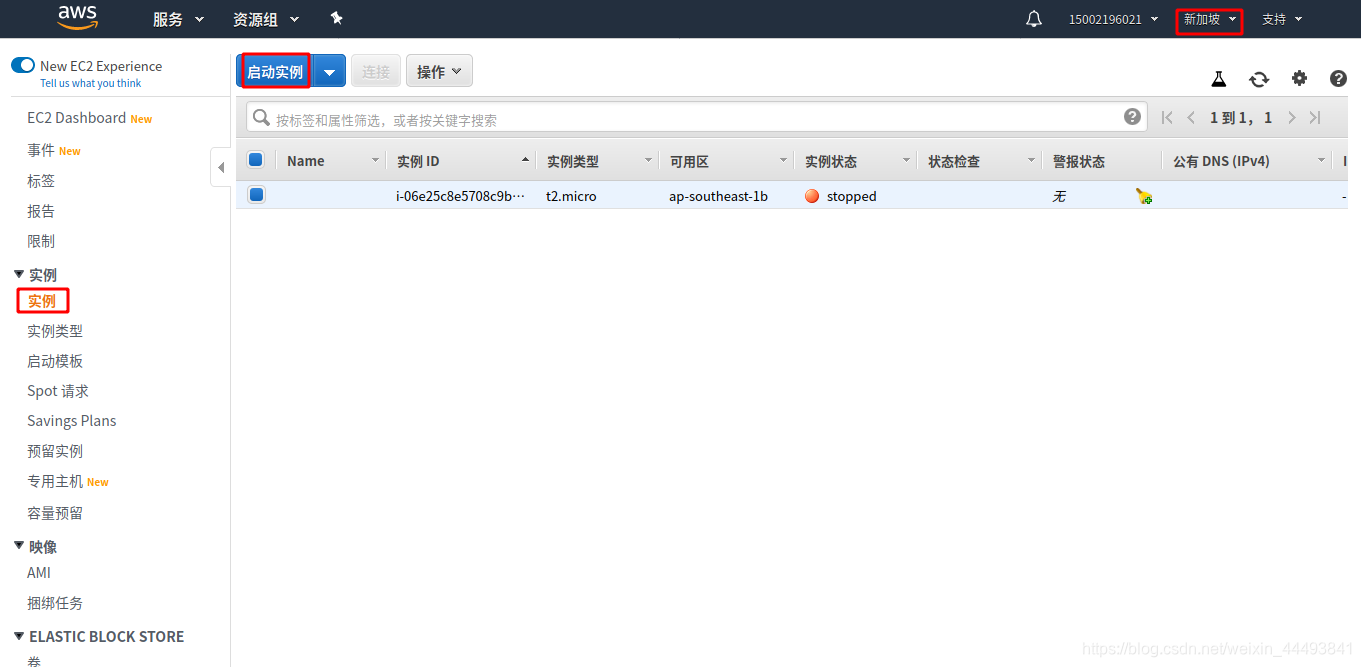Toggle the select-all instances checkbox
The height and width of the screenshot is (667, 1361).
tap(255, 160)
